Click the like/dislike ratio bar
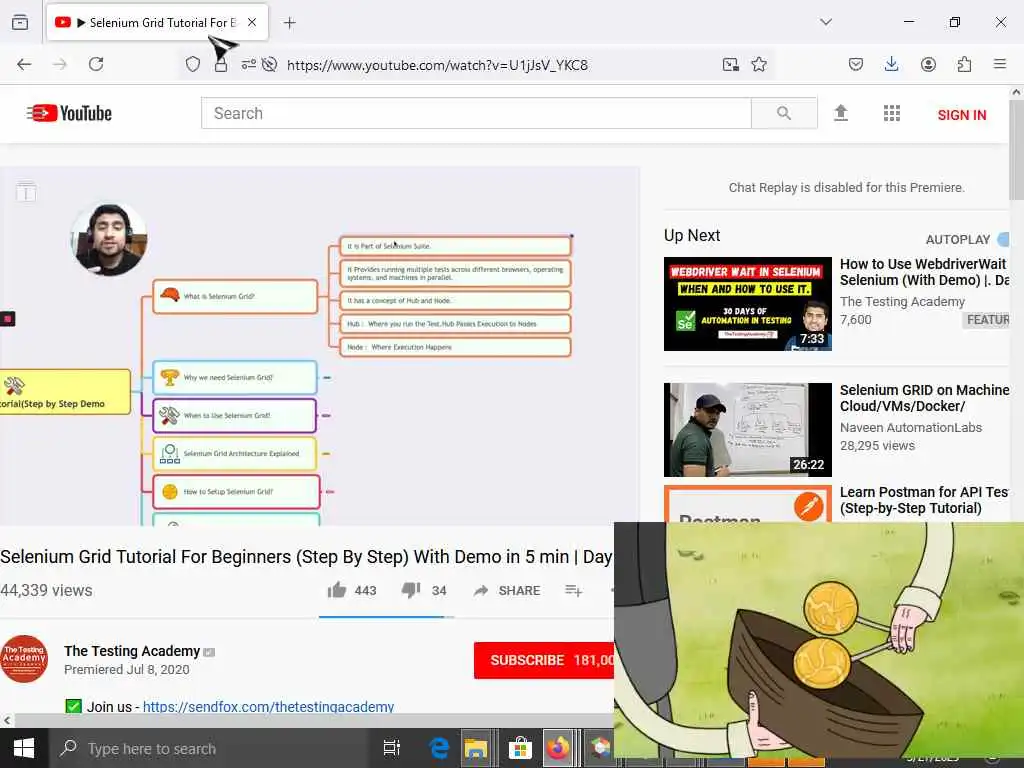 (x=386, y=616)
